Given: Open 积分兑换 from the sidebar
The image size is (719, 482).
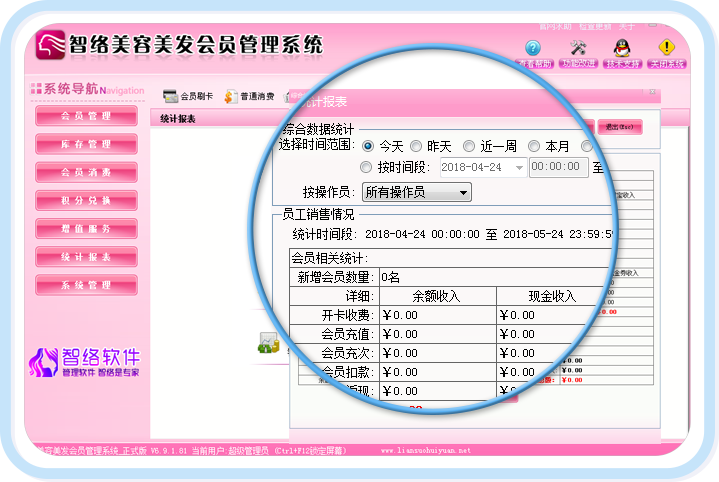Looking at the screenshot, I should point(86,200).
